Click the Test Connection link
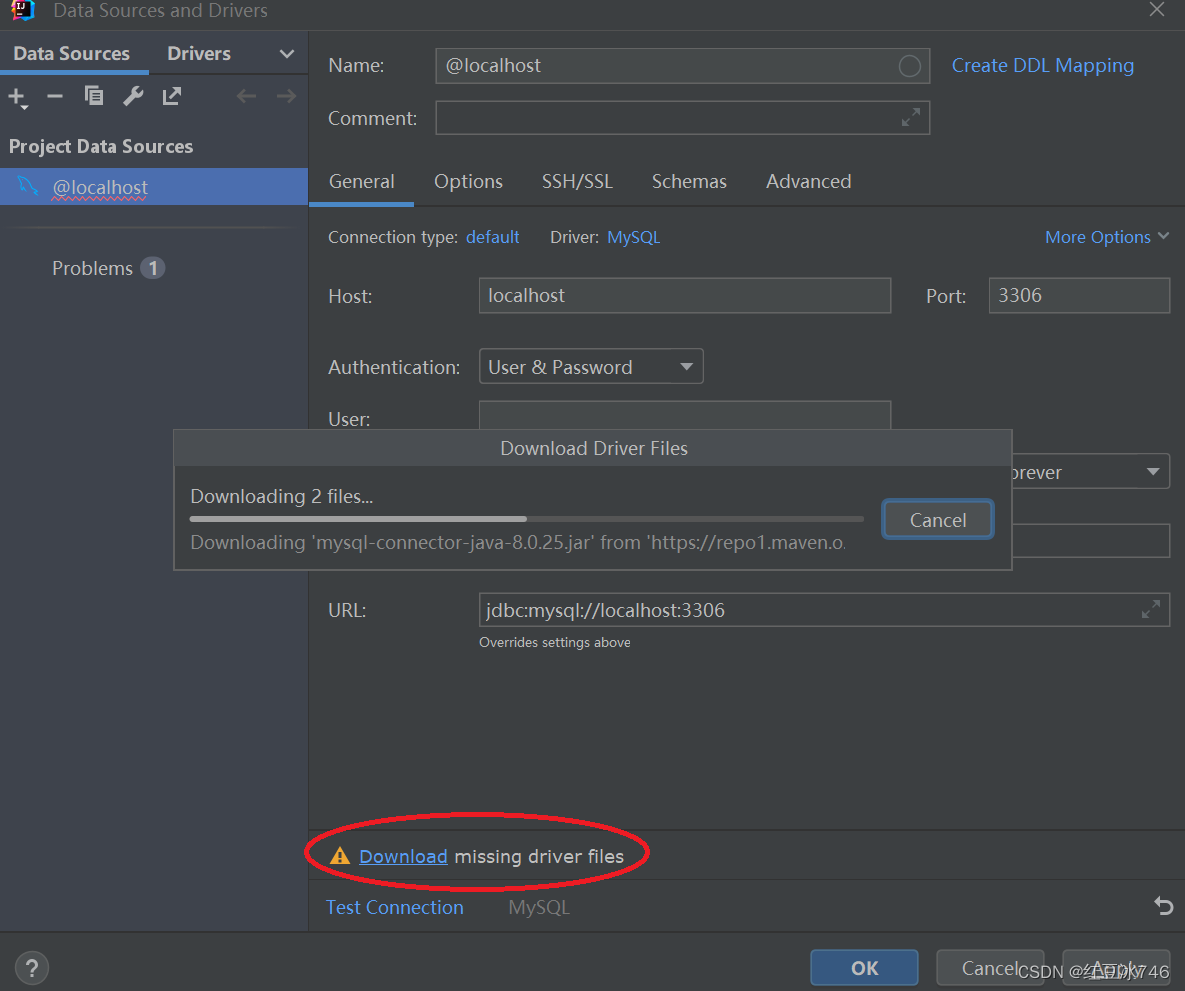Screen dimensions: 1185x991 tap(394, 906)
